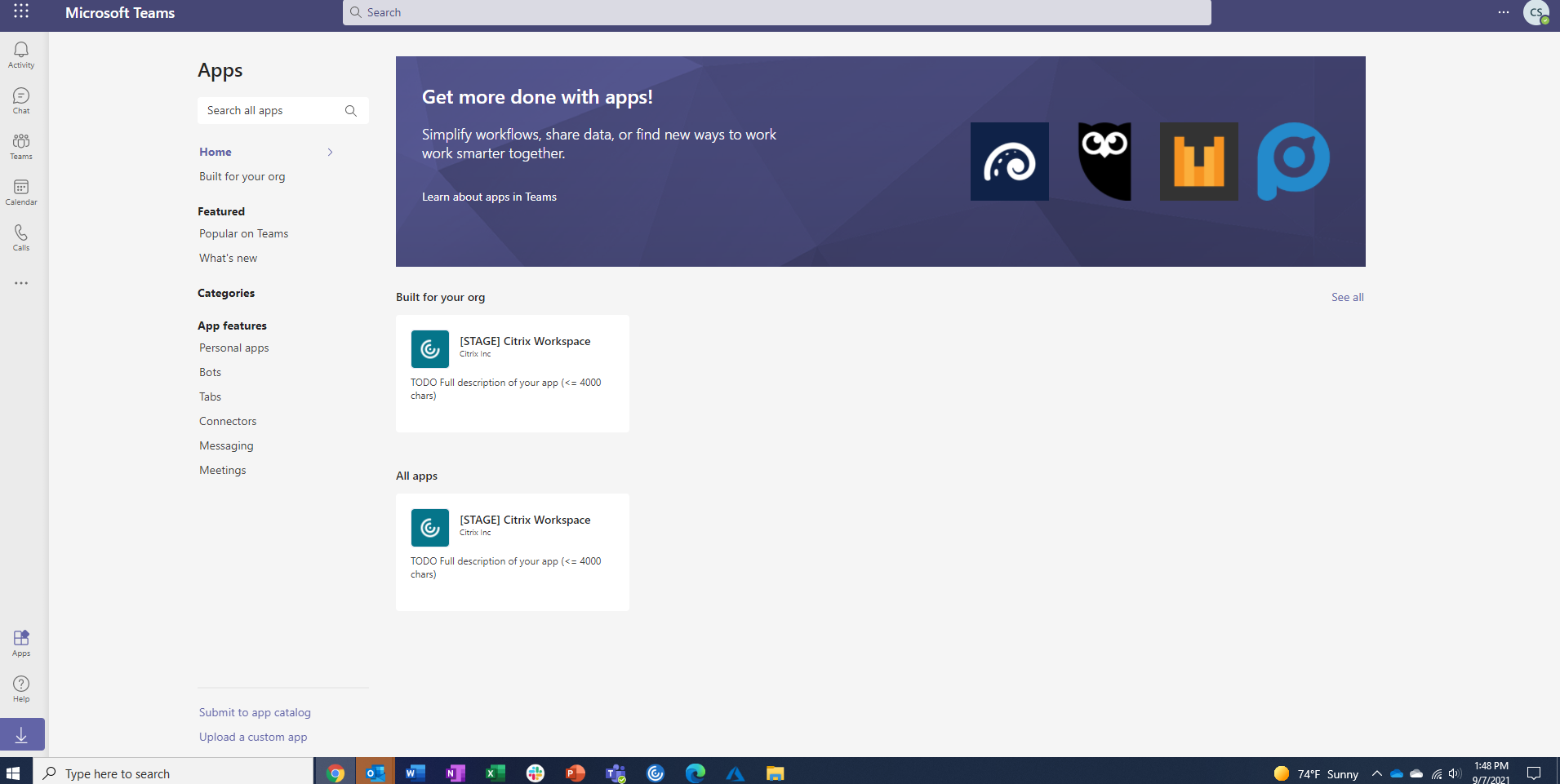Open Slack from the taskbar
This screenshot has width=1560, height=784.
tap(536, 773)
